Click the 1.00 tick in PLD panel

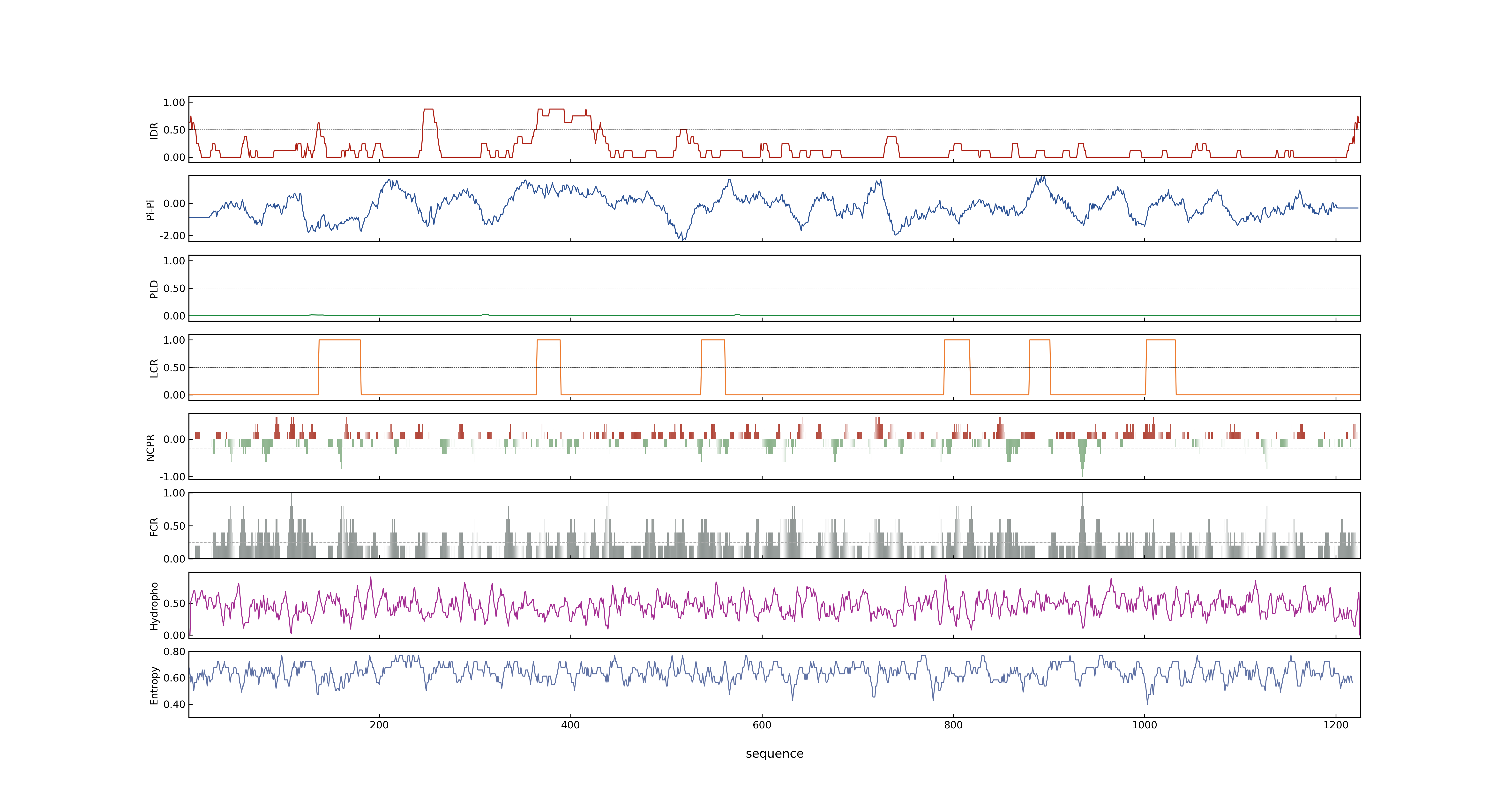pyautogui.click(x=174, y=261)
